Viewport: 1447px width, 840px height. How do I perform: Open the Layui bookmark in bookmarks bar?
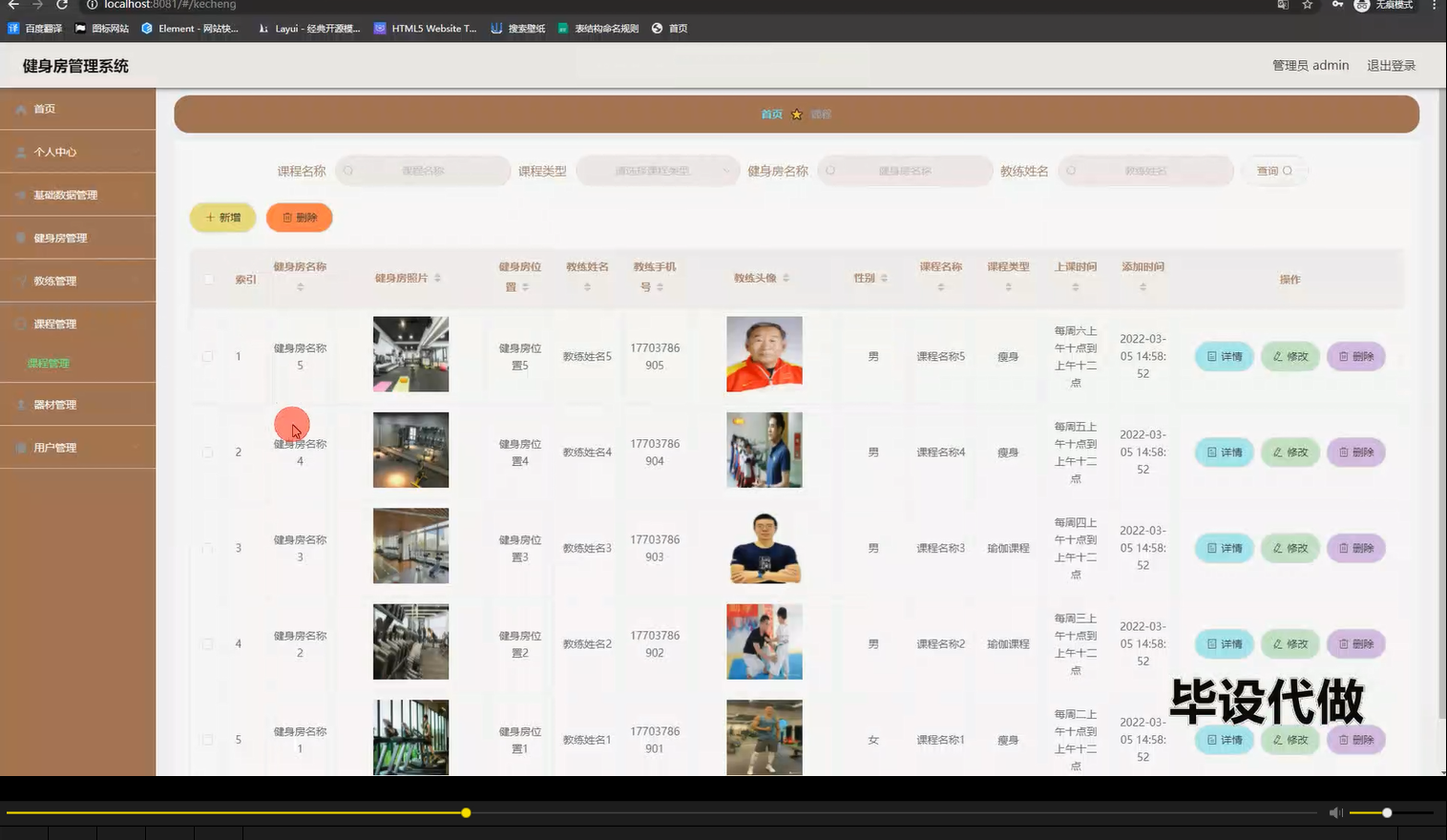pos(309,29)
